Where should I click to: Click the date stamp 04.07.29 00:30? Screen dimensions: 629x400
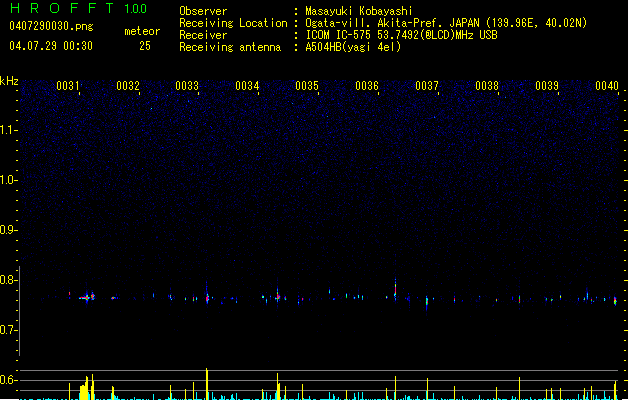pos(51,46)
